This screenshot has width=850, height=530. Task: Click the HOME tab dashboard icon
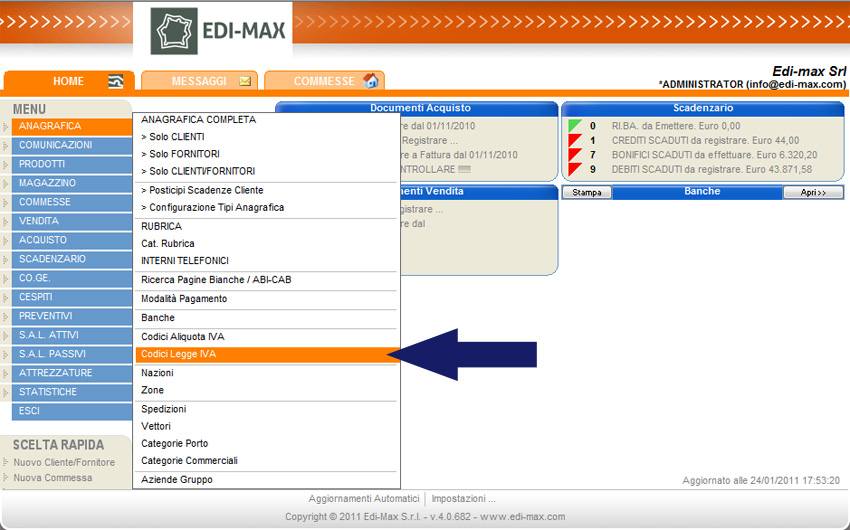pos(116,81)
